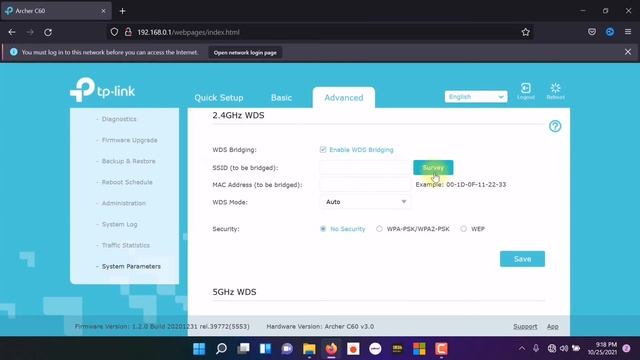Open the WDS Mode dropdown
Image resolution: width=640 pixels, height=360 pixels.
(x=365, y=202)
